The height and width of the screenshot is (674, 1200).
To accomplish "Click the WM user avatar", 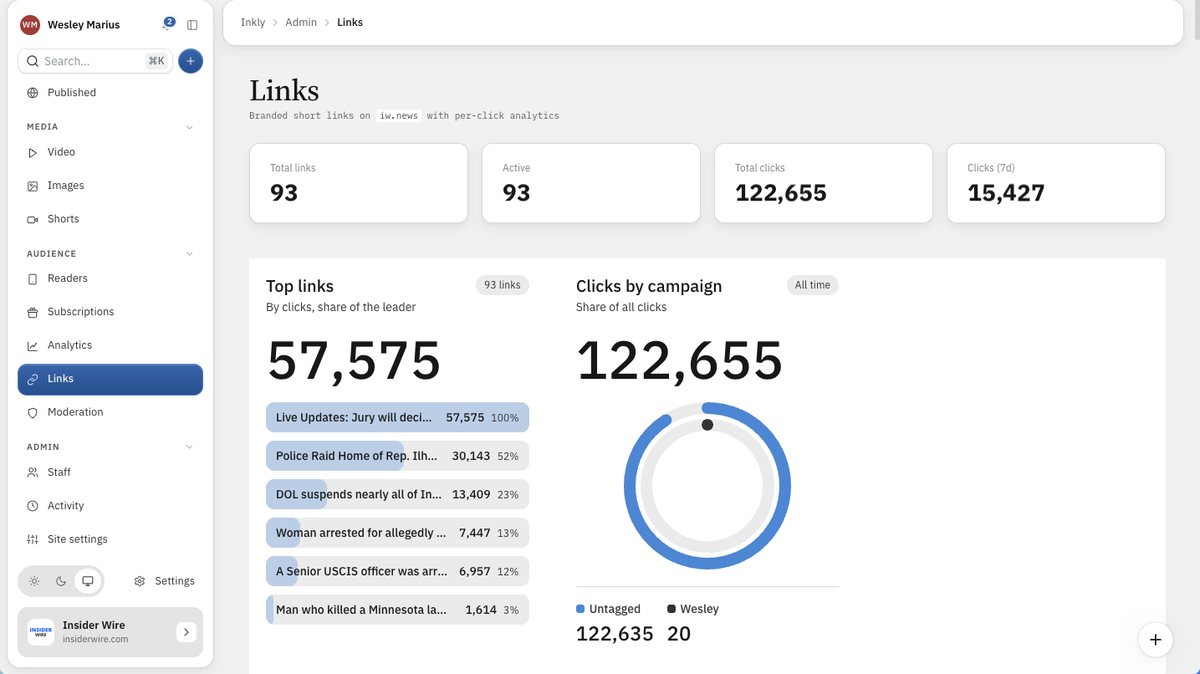I will 30,25.
